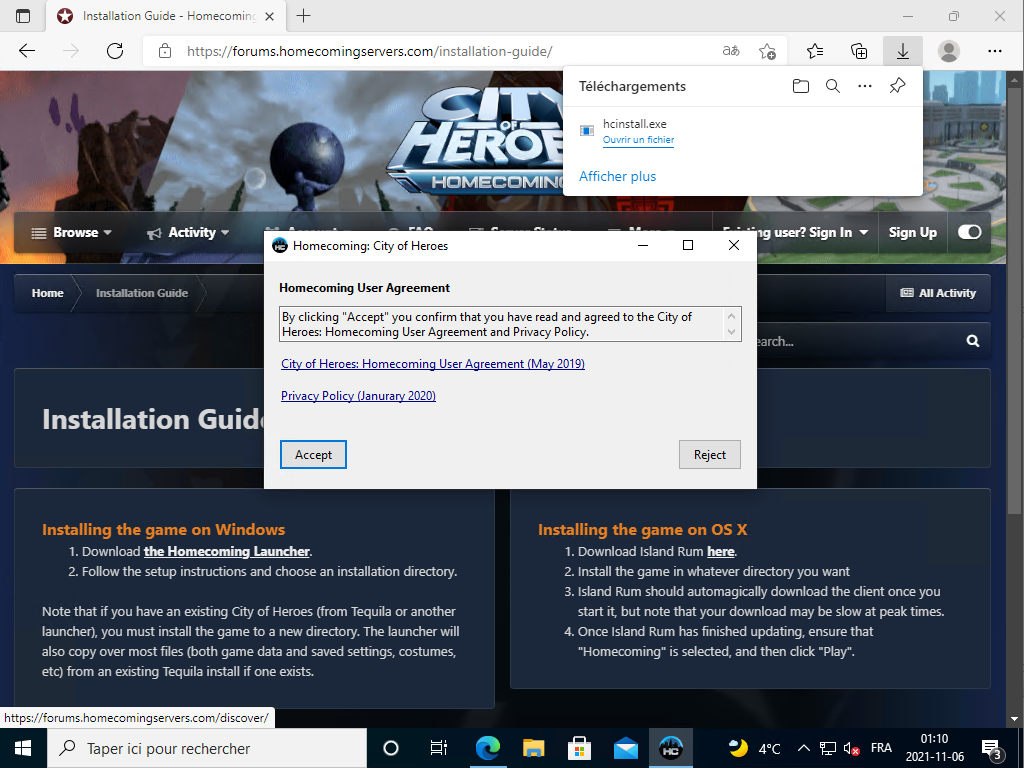This screenshot has height=768, width=1024.
Task: Open the Edge profile avatar
Action: pos(948,51)
